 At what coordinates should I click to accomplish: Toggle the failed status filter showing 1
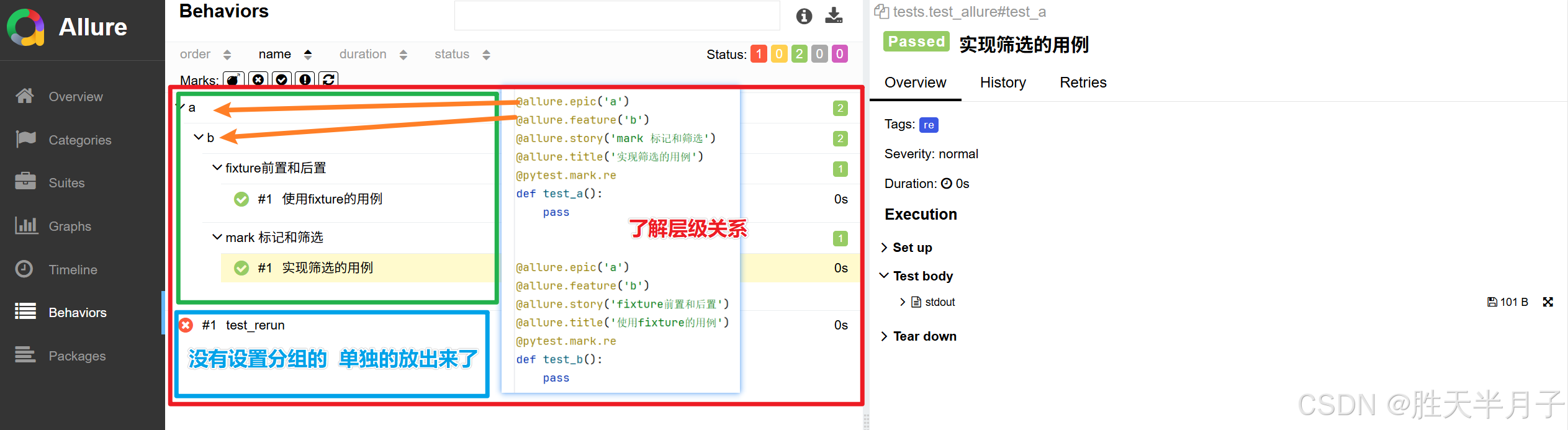pos(759,54)
